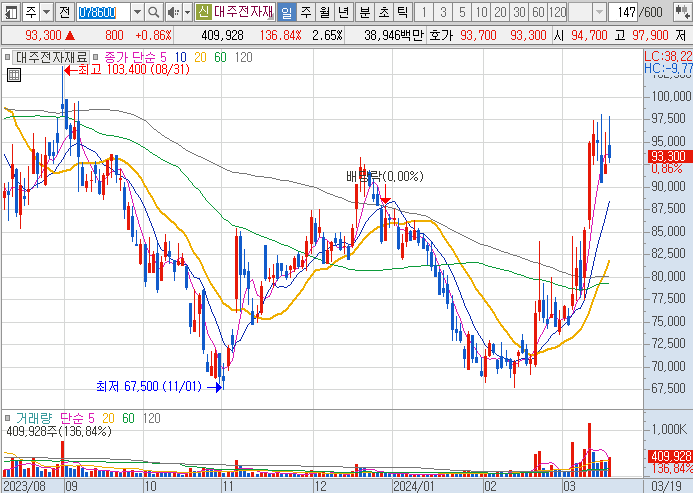Switch to the 년 yearly chart tab

[x=343, y=12]
